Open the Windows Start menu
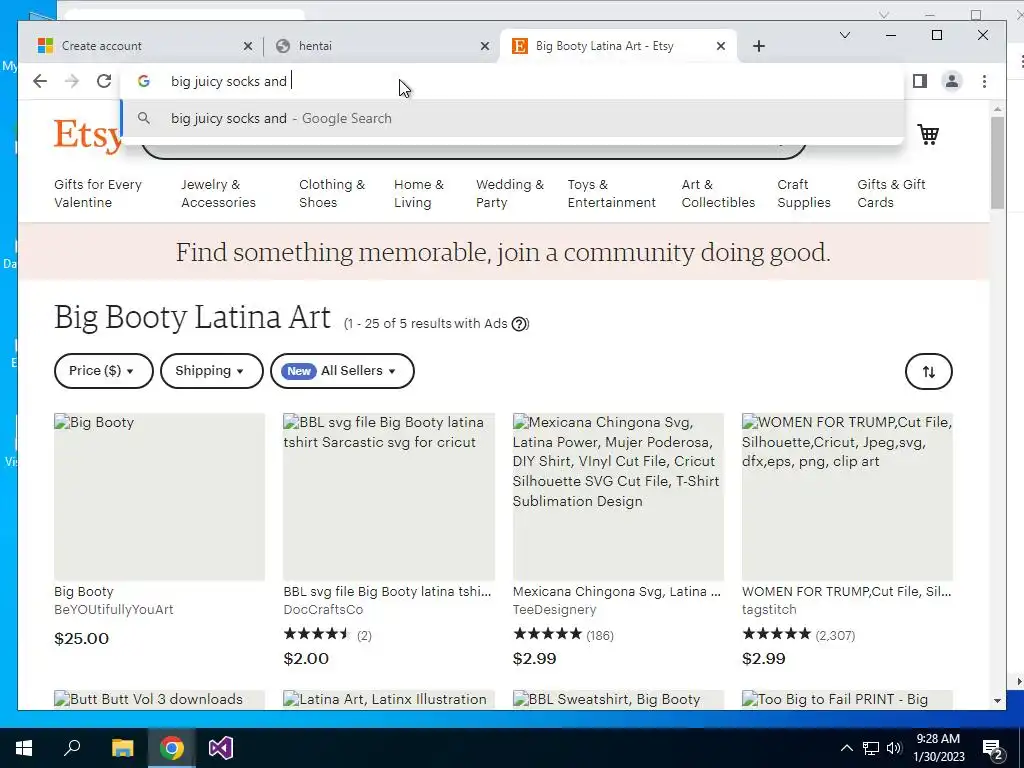The width and height of the screenshot is (1024, 768). point(24,748)
